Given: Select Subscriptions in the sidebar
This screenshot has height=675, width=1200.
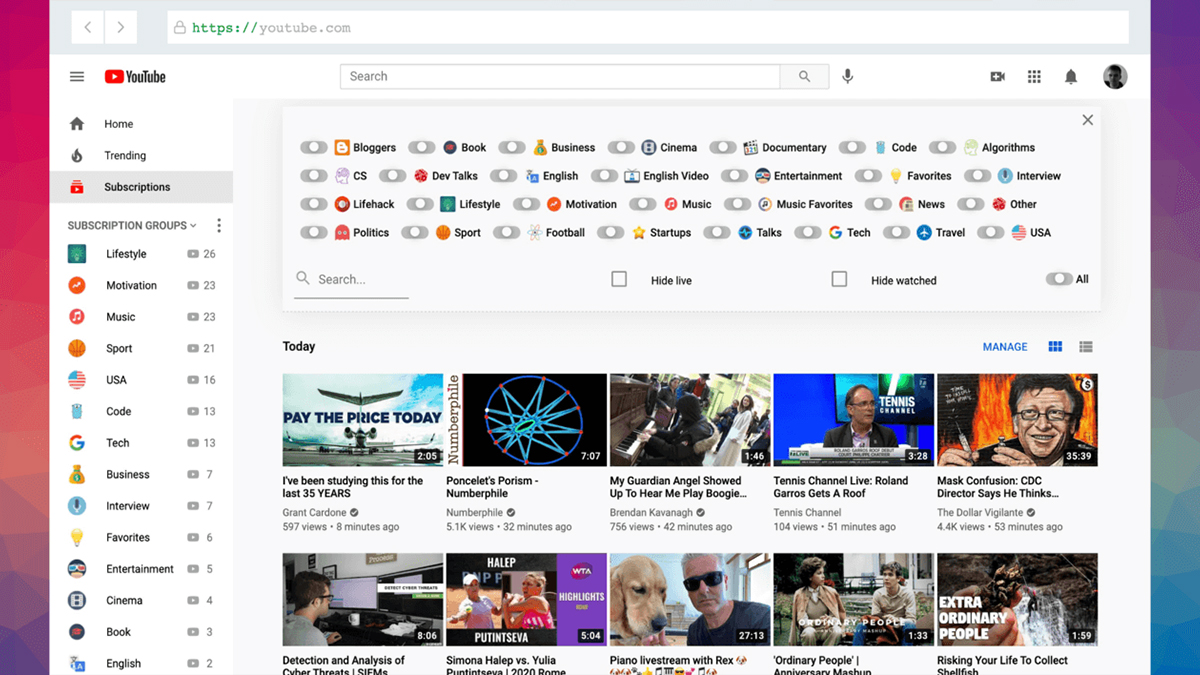Looking at the screenshot, I should pos(137,187).
